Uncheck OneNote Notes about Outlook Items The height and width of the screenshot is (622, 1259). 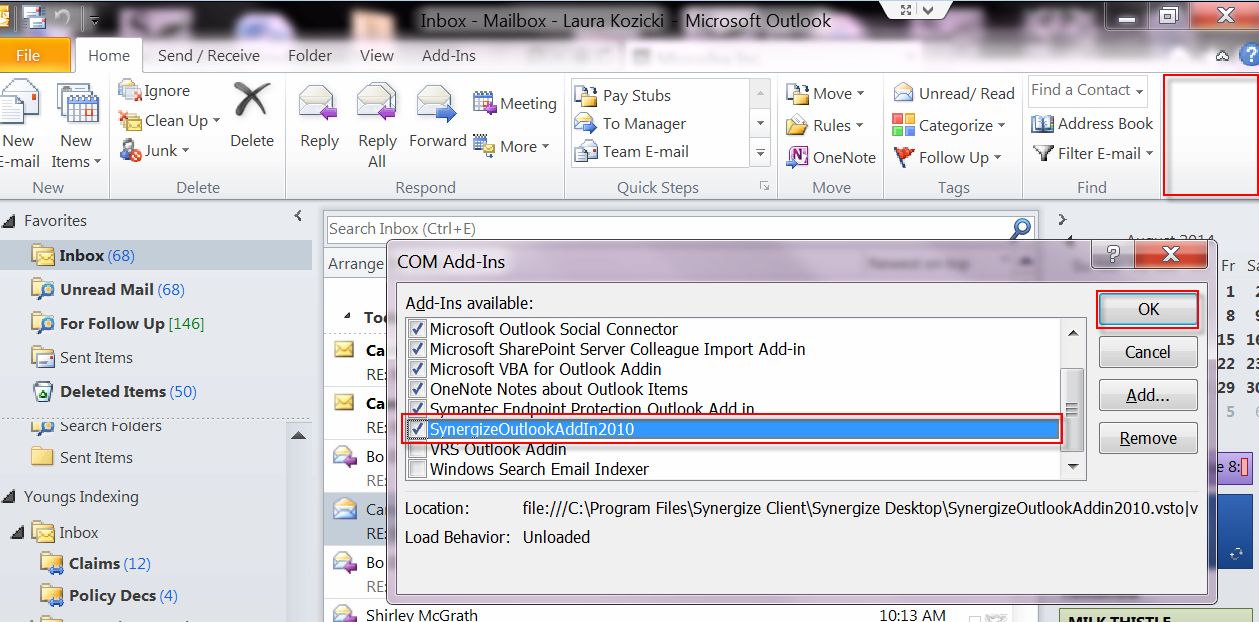417,389
